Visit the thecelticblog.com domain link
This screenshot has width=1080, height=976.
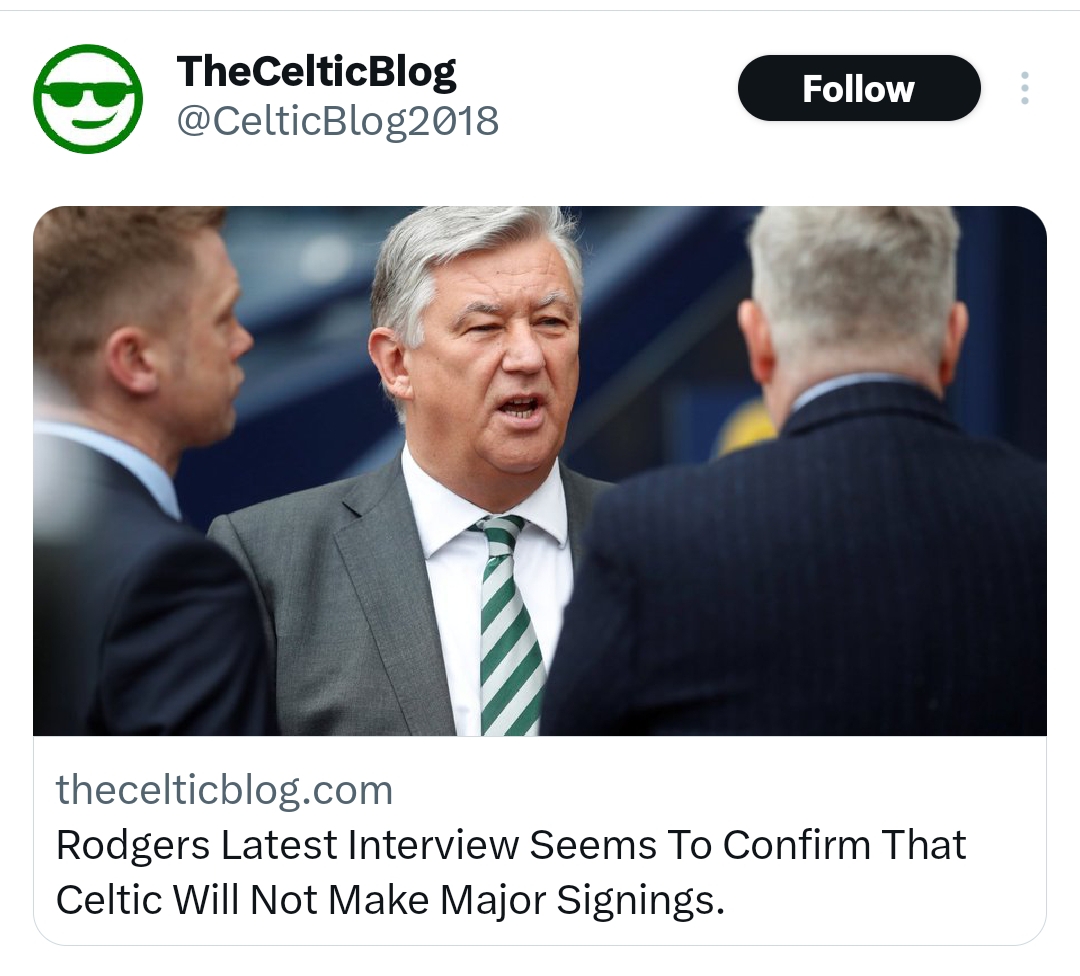coord(225,790)
